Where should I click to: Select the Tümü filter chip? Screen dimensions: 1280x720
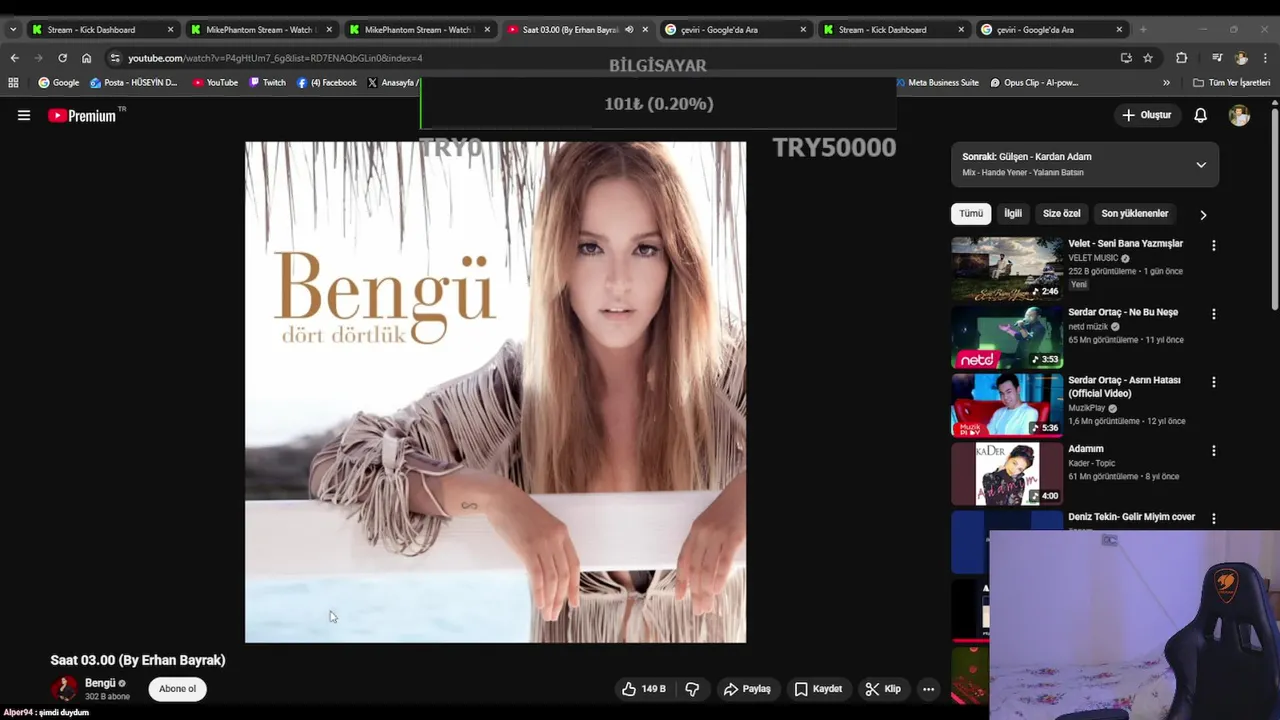click(971, 213)
